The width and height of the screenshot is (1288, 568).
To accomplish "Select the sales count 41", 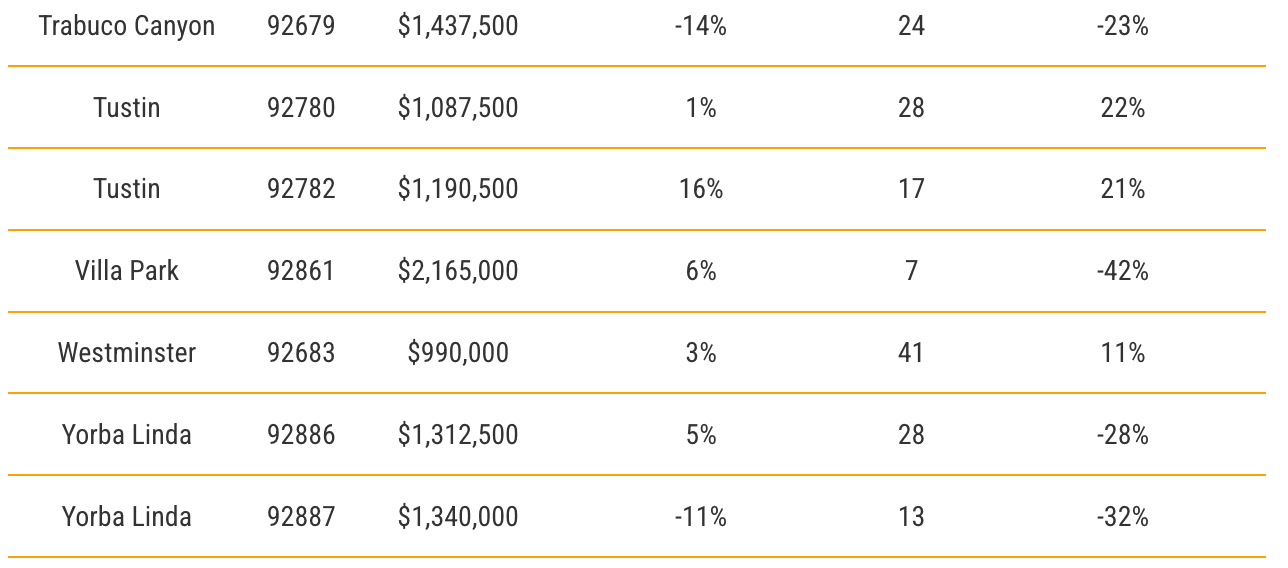I will tap(911, 353).
